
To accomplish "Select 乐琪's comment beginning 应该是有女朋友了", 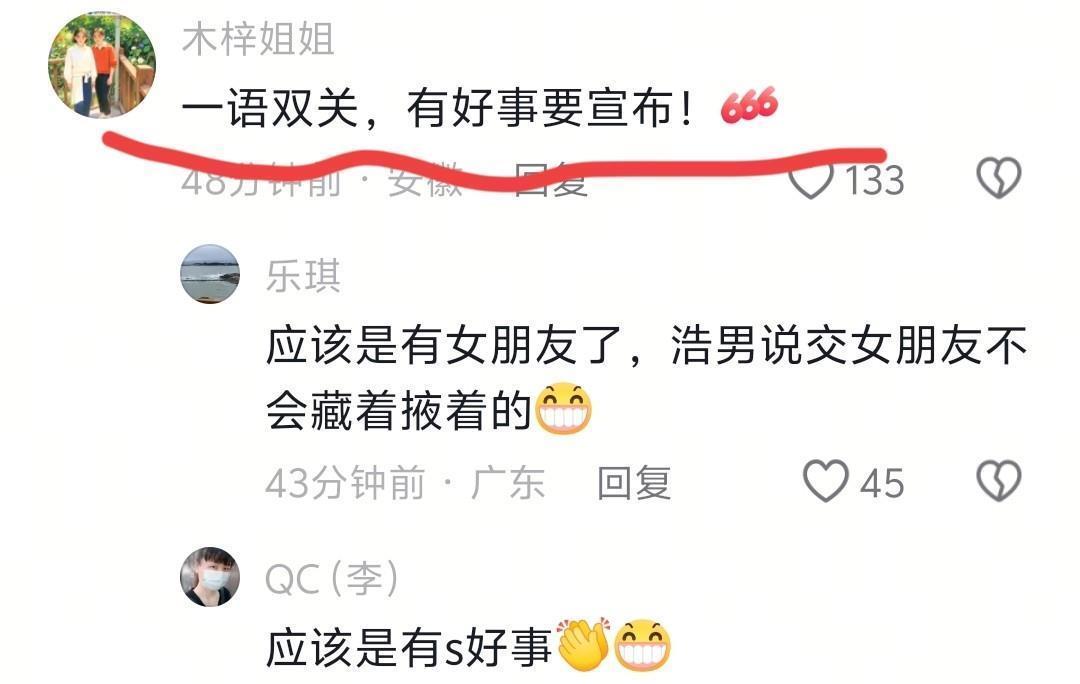I will [x=646, y=377].
